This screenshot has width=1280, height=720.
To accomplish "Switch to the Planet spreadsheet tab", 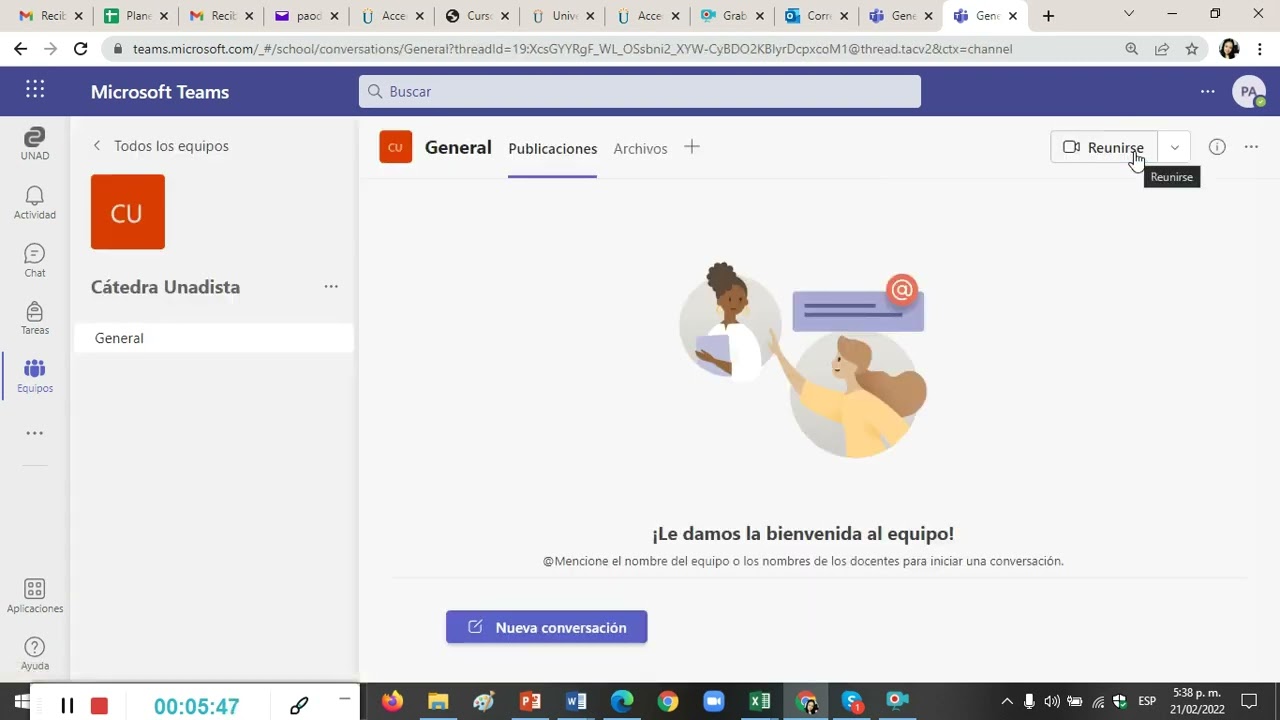I will (x=137, y=16).
